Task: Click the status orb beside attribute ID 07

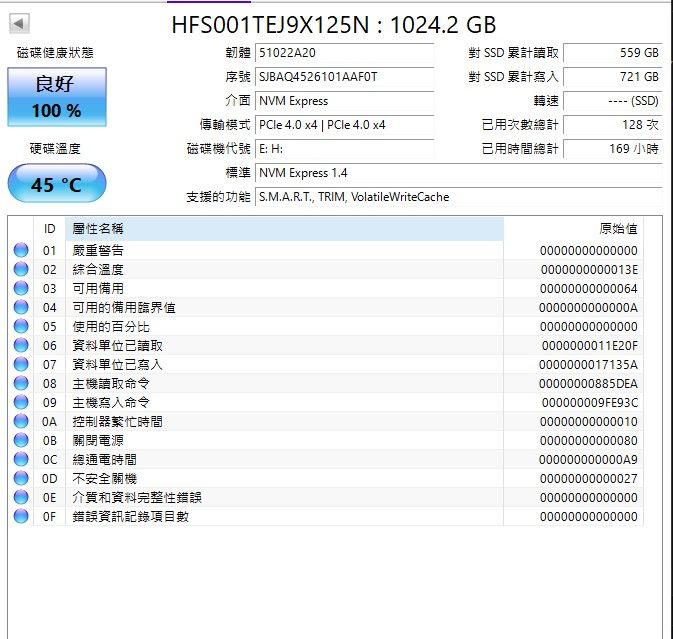Action: point(21,364)
